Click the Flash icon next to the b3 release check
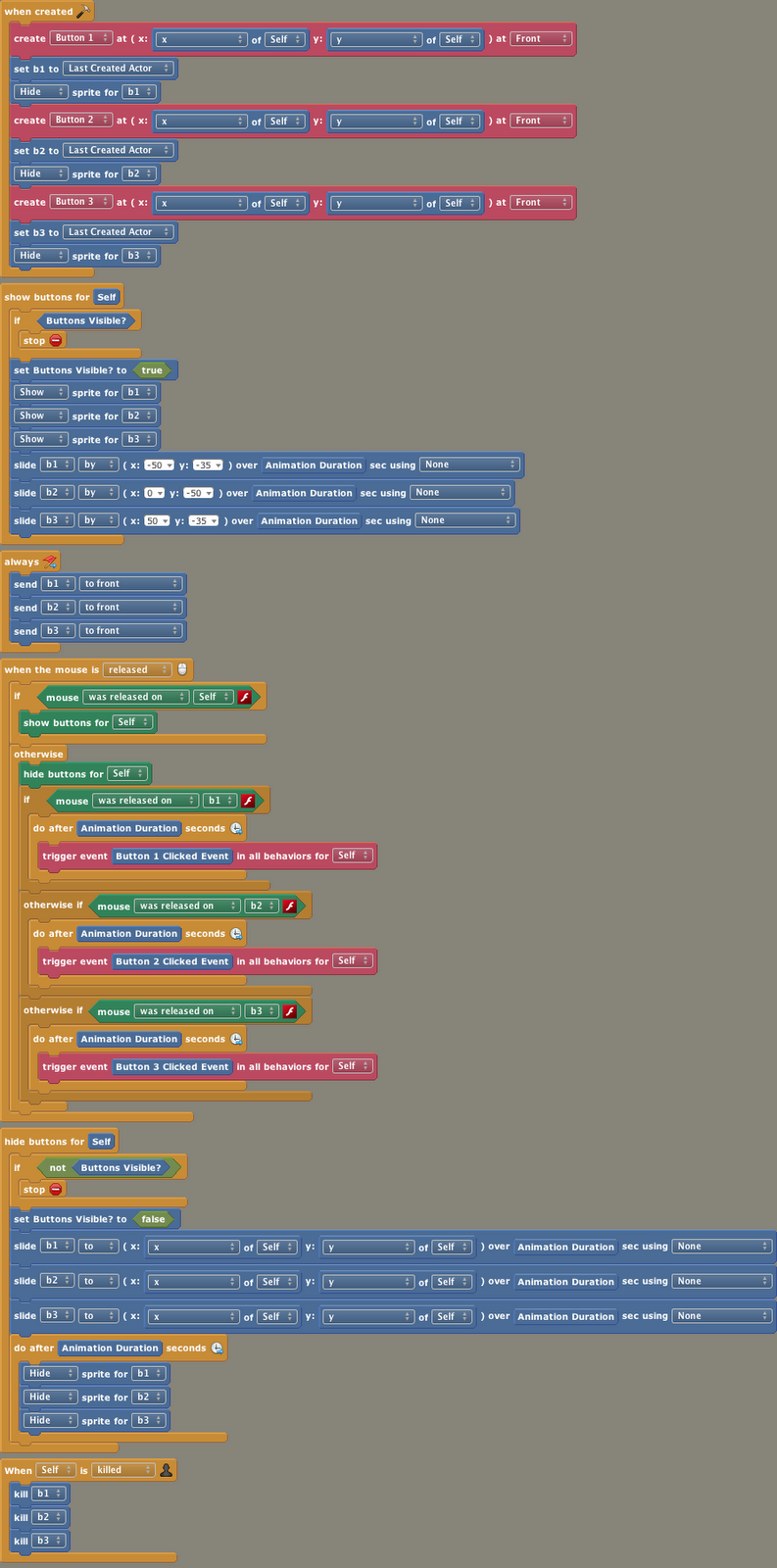This screenshot has height=1568, width=777. pos(290,1011)
